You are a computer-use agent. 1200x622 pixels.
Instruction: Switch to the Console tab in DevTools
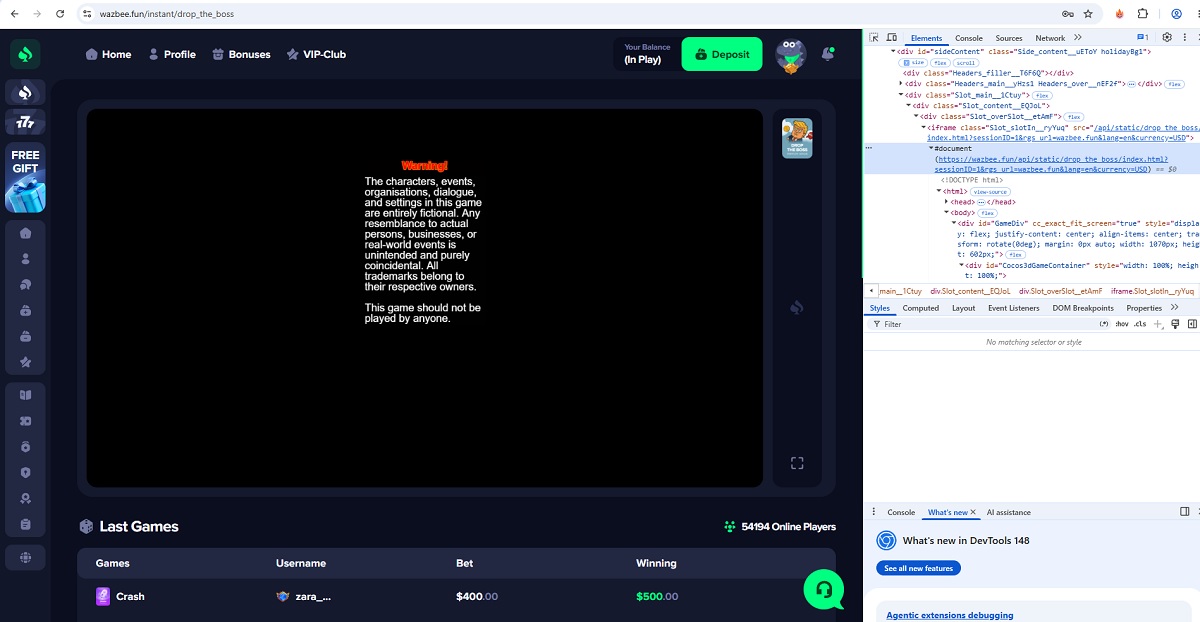click(x=968, y=38)
